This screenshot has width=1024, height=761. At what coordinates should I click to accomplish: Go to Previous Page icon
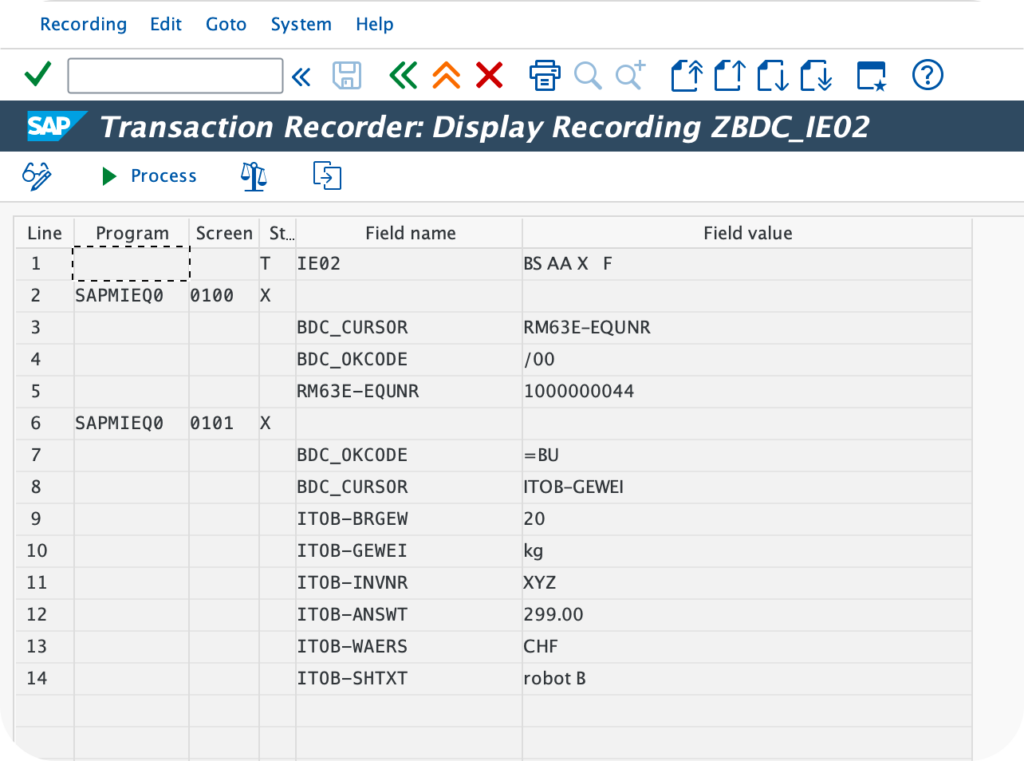click(x=730, y=75)
